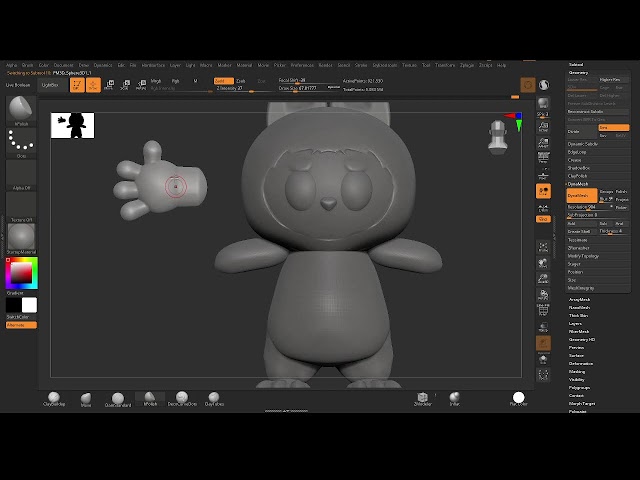Select the Move brush shortcut
Screen dimensions: 640x480
pos(86,399)
